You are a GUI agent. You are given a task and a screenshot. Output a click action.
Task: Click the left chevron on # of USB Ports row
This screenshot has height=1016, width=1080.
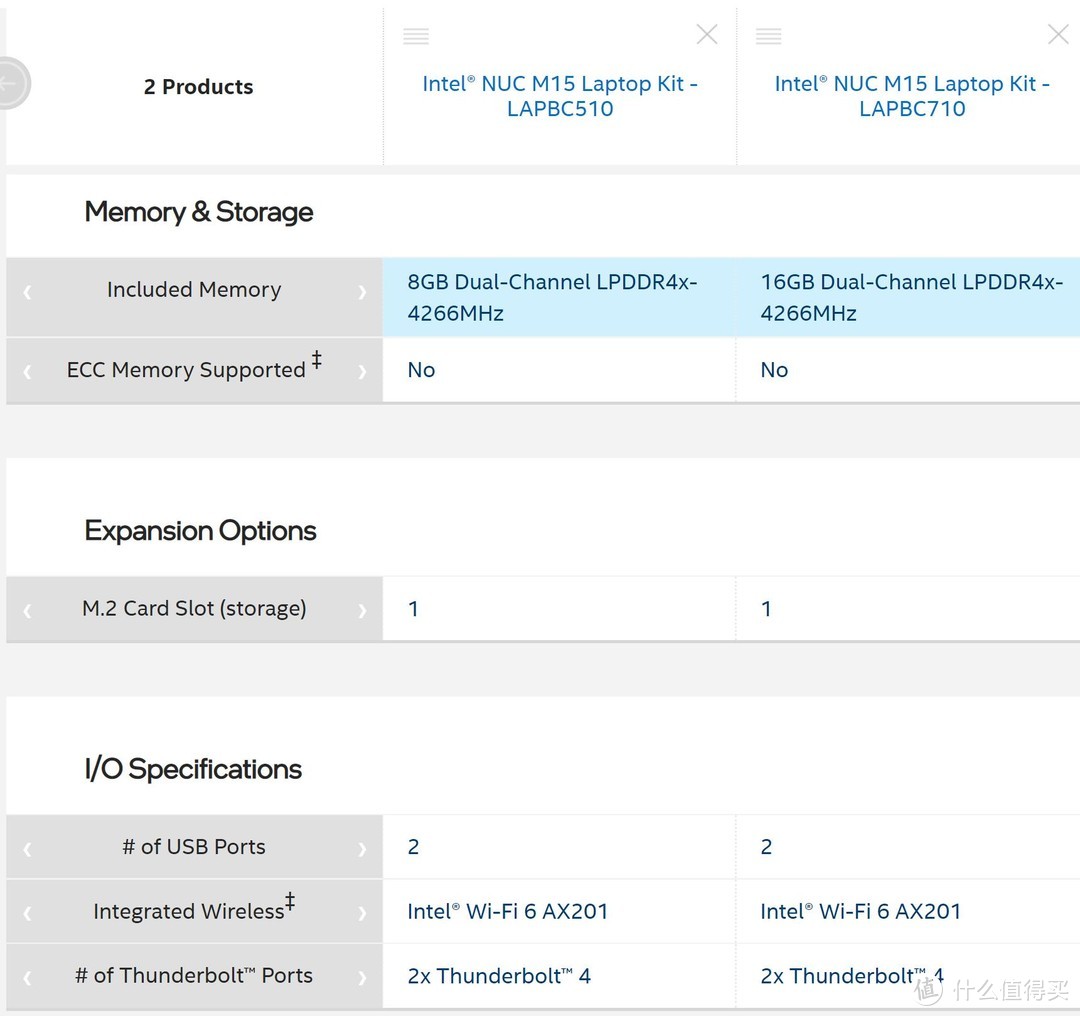(x=27, y=846)
